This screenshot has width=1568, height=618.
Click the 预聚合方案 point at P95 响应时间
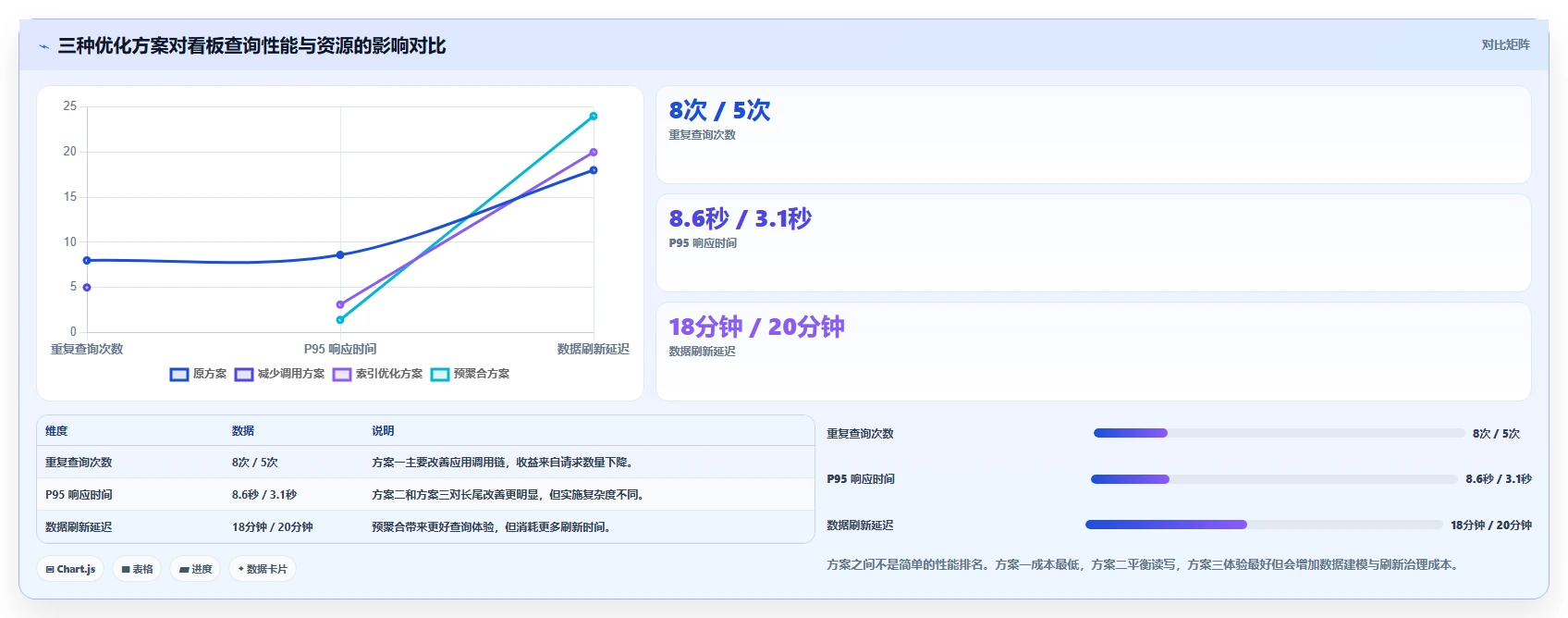340,320
